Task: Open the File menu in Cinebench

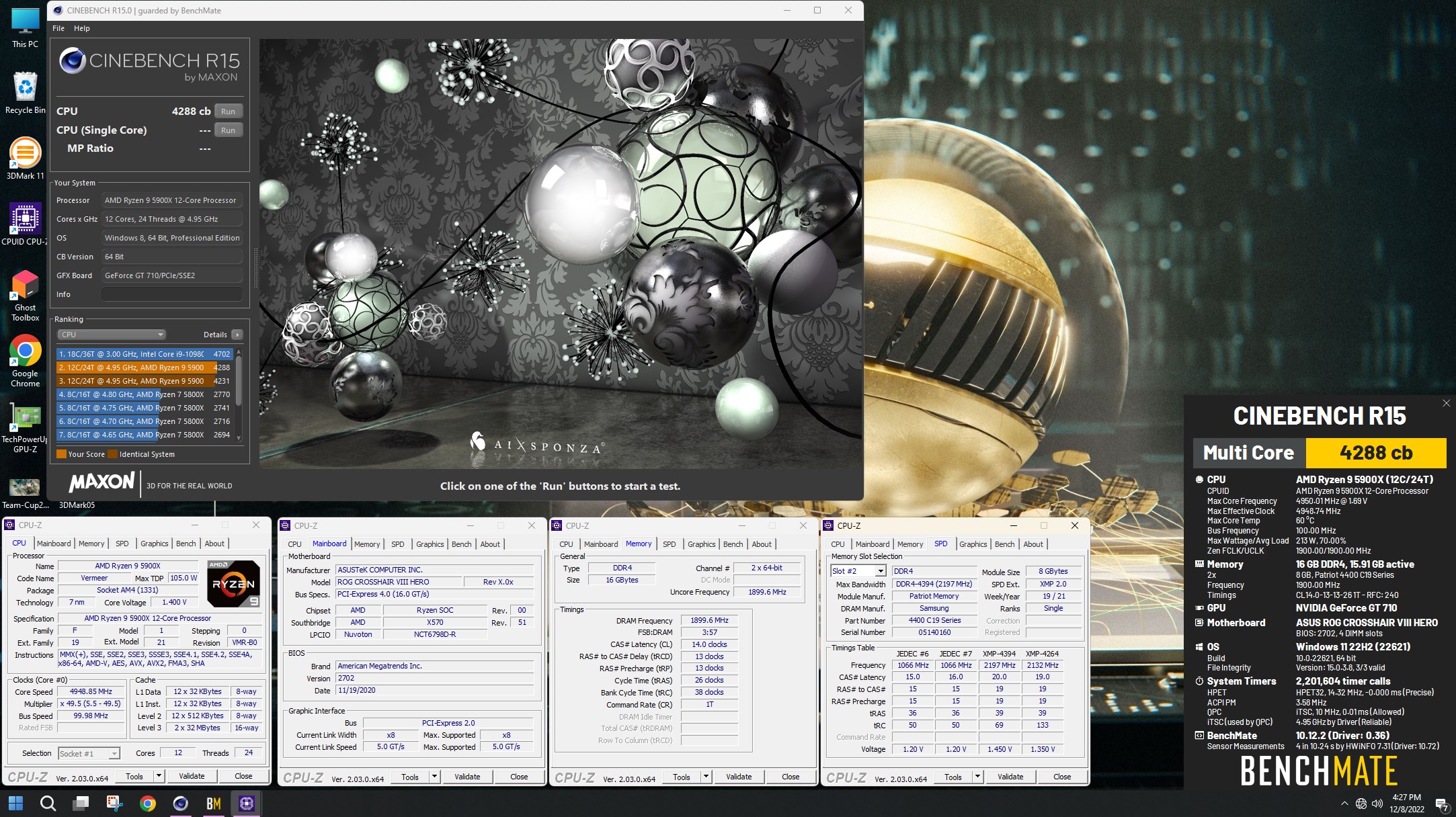Action: click(58, 28)
